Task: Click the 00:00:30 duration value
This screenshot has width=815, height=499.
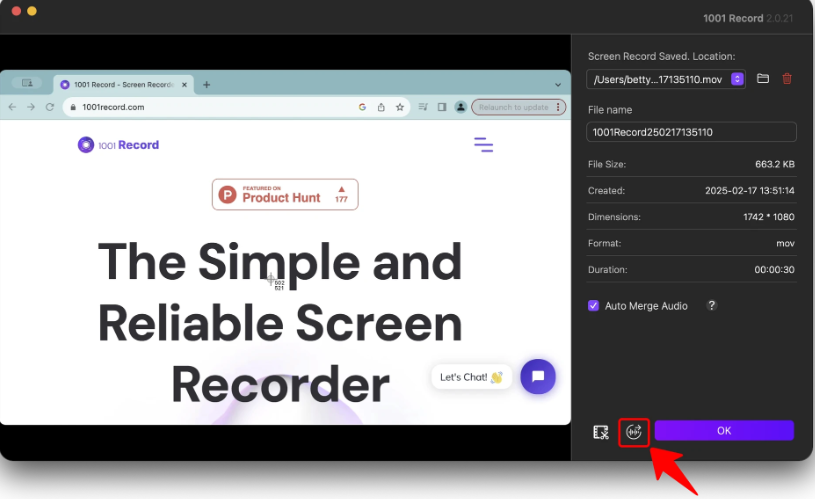Action: pos(774,270)
